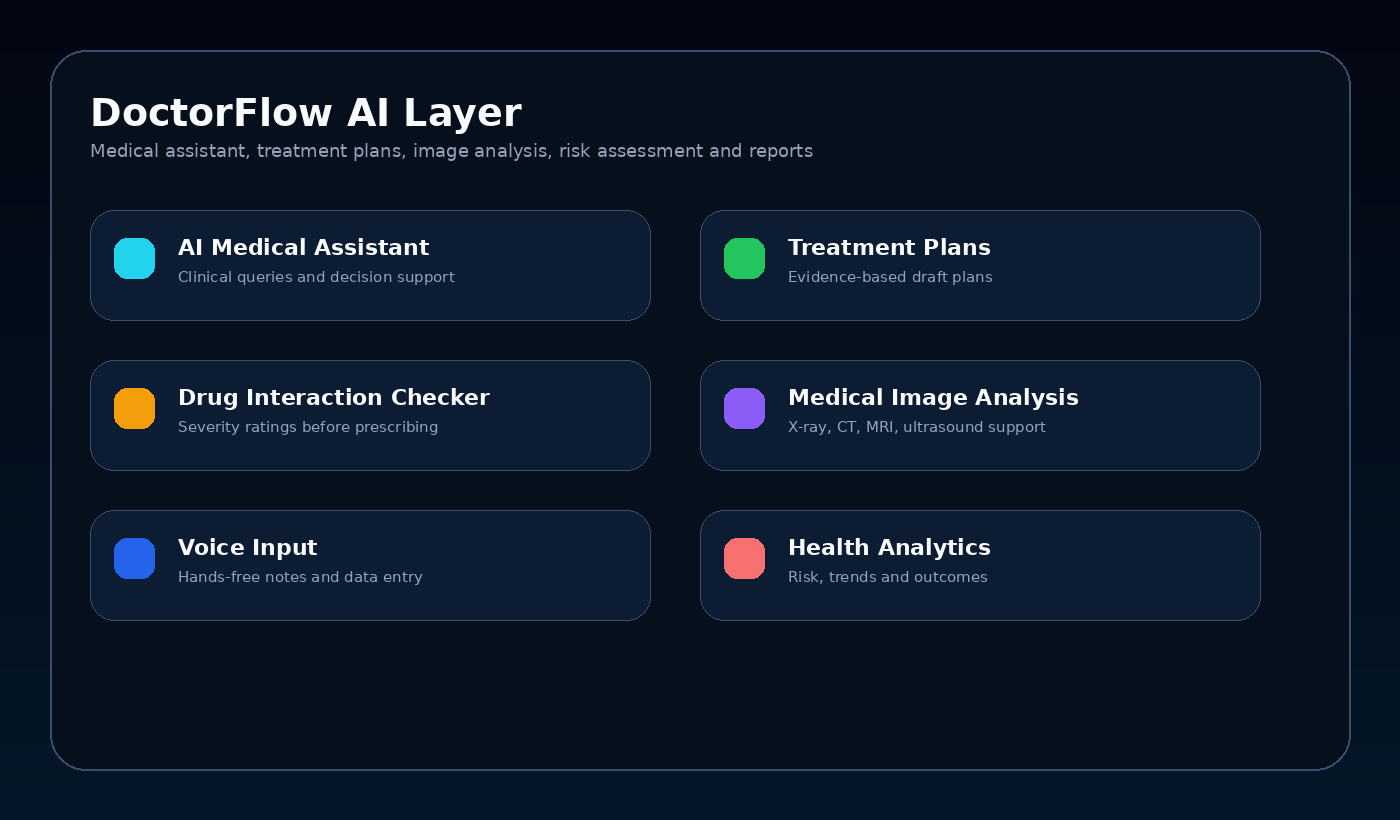Click the green Treatment Plans icon
The image size is (1400, 820).
pyautogui.click(x=744, y=258)
